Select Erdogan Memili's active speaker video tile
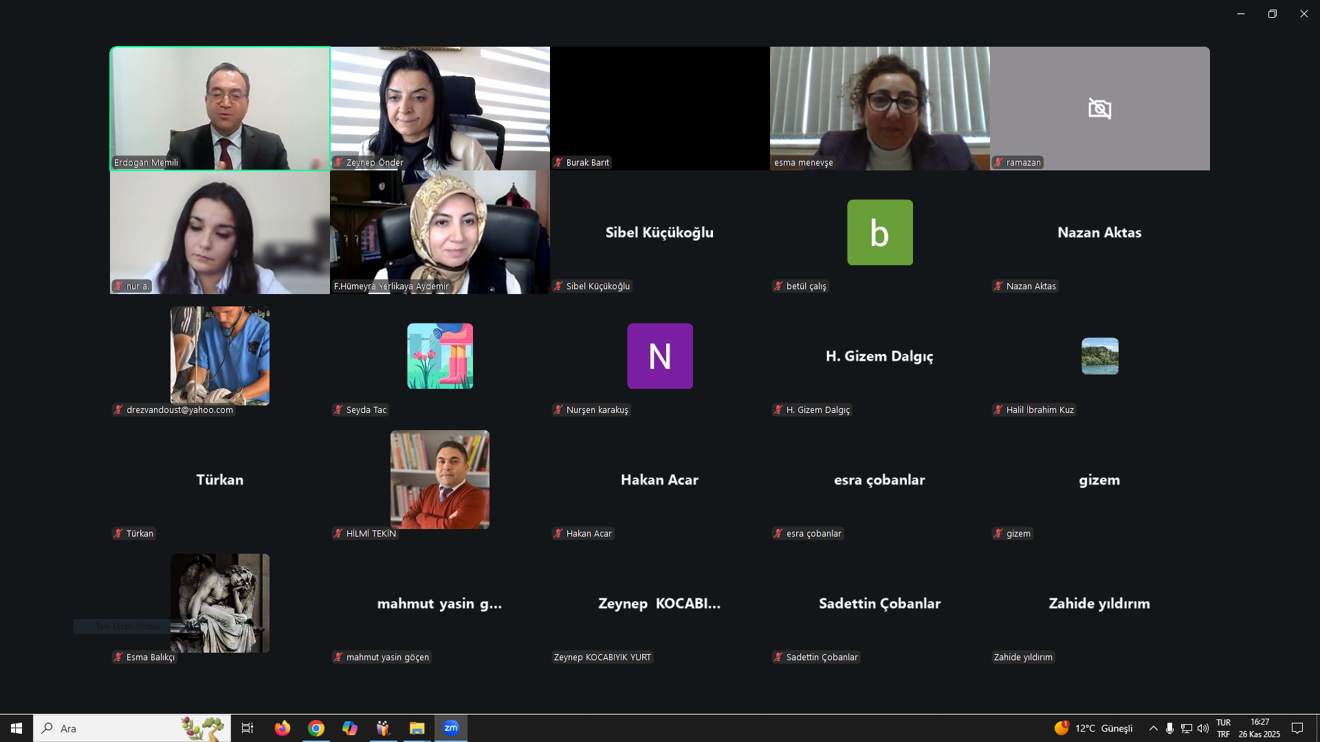The image size is (1320, 742). pos(220,108)
